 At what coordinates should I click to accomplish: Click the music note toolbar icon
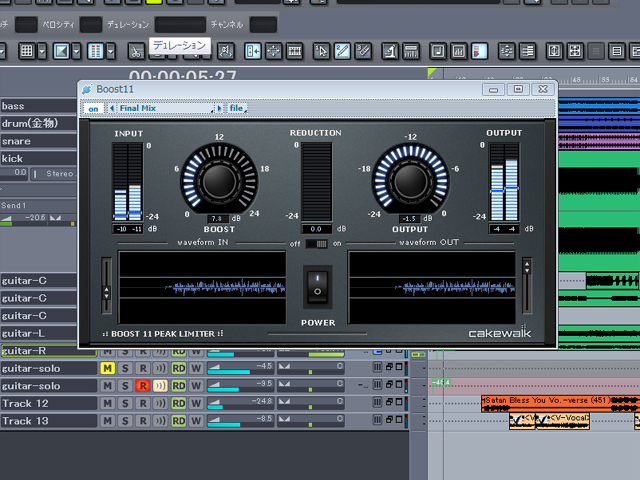tap(438, 51)
